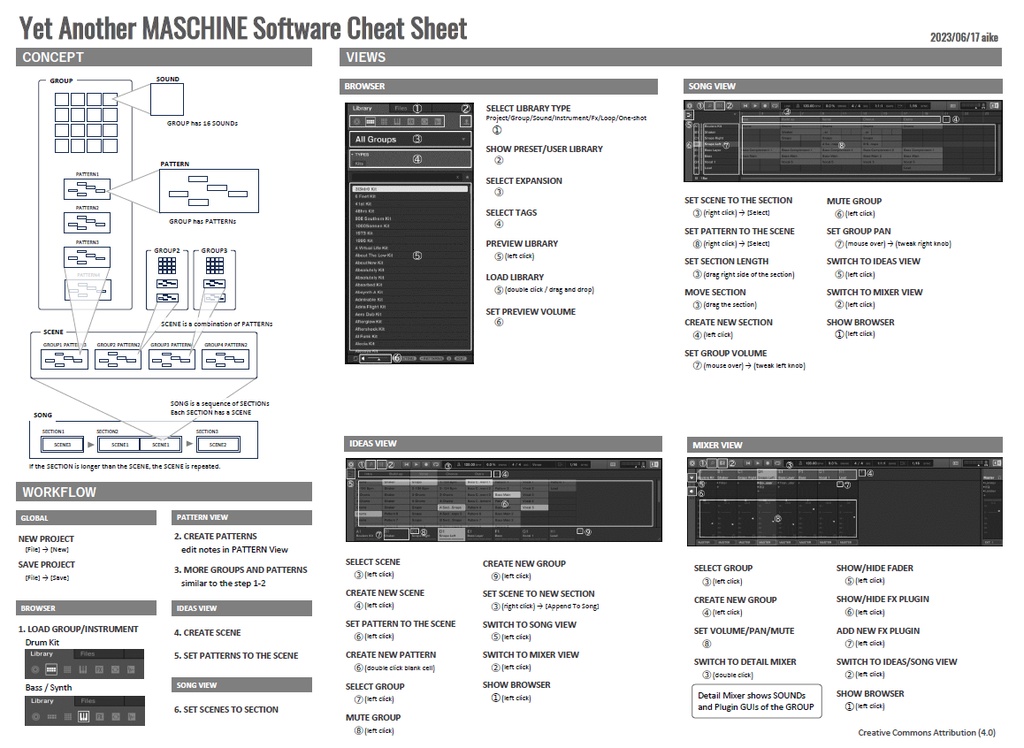Select 808 Southern Kit in the Browser list
The height and width of the screenshot is (748, 1024).
375,218
